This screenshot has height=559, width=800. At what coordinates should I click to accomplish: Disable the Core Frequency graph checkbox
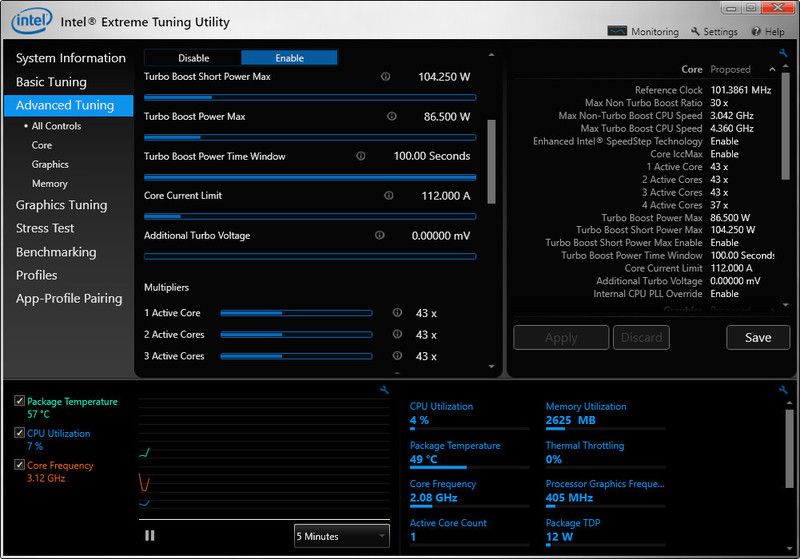(20, 465)
